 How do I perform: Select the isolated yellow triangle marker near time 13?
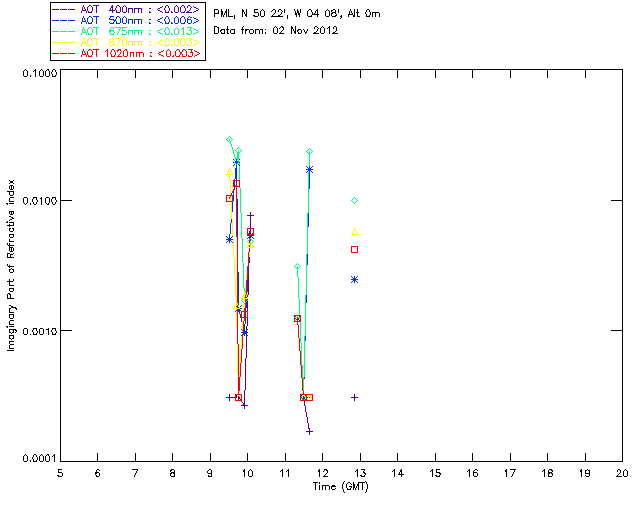[x=355, y=232]
